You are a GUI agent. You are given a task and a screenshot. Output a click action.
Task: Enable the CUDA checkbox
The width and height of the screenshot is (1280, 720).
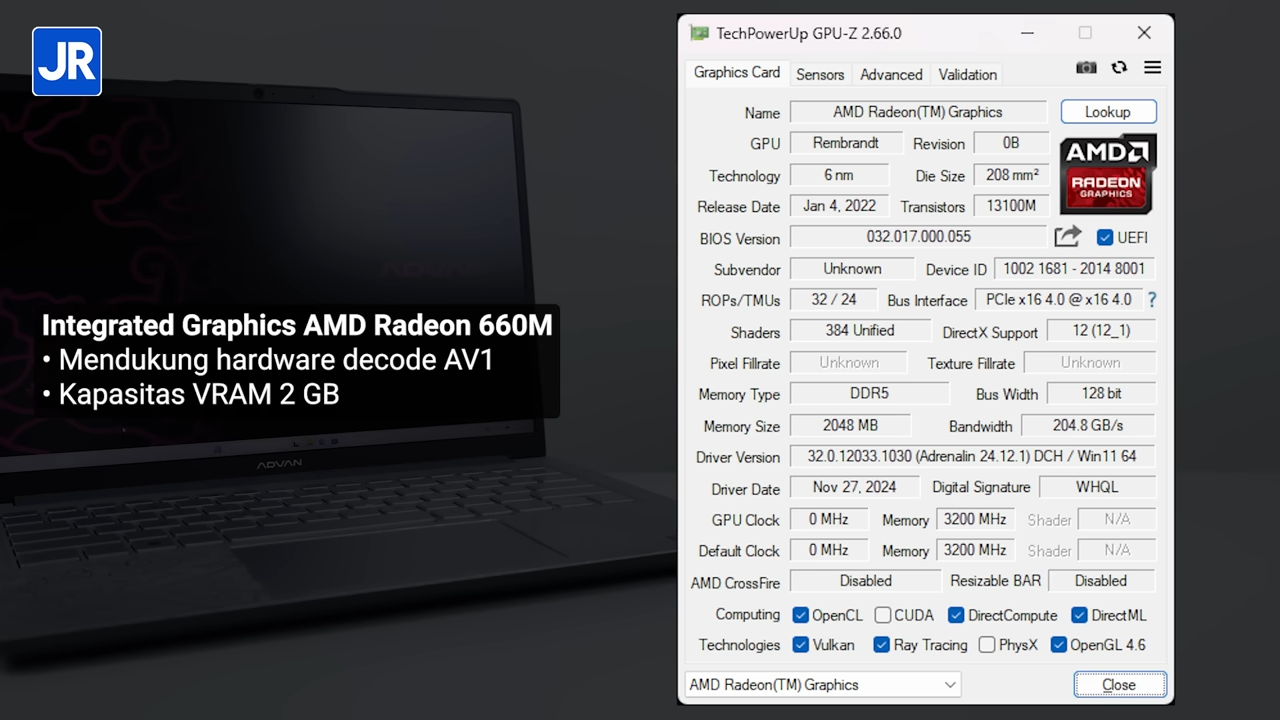(x=882, y=615)
